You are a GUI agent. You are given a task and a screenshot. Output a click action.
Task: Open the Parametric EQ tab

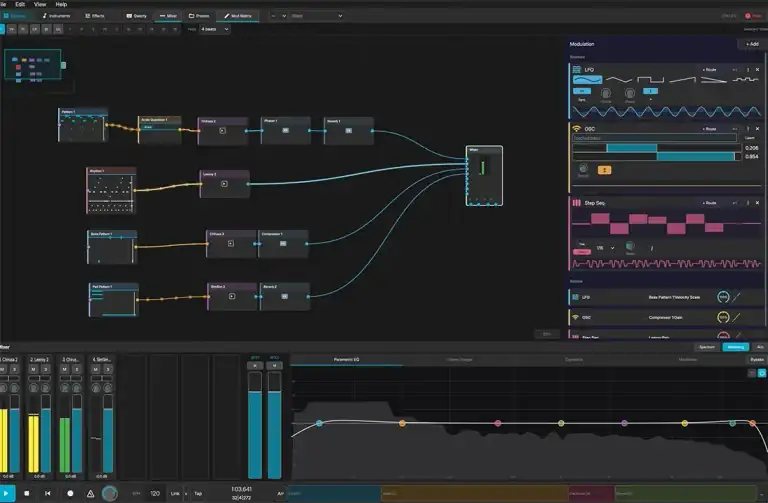(x=346, y=359)
